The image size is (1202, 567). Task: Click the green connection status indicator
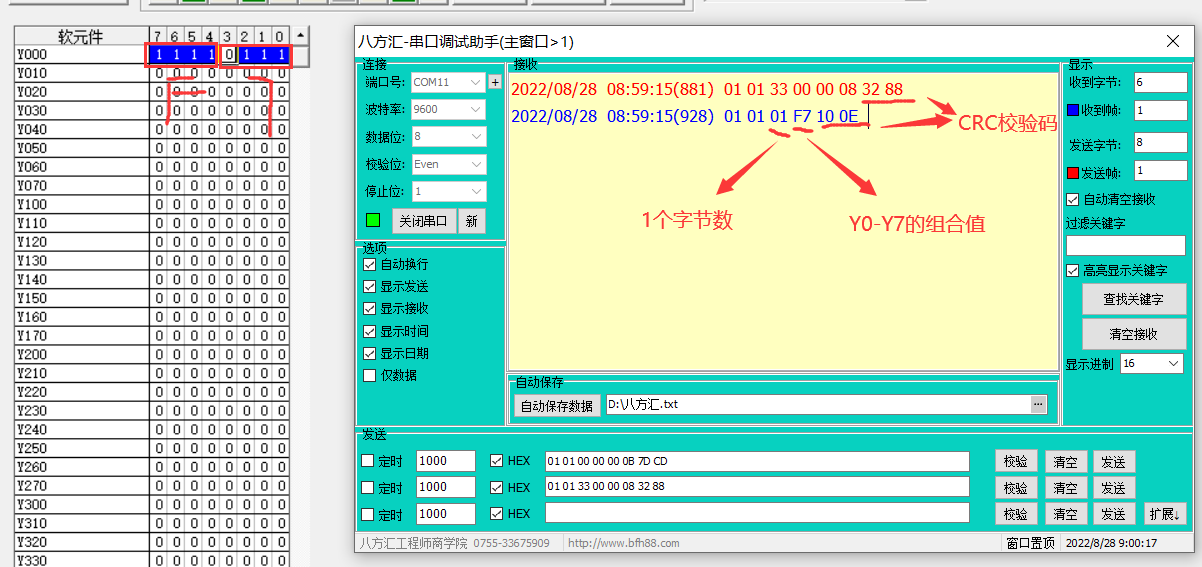pyautogui.click(x=373, y=220)
